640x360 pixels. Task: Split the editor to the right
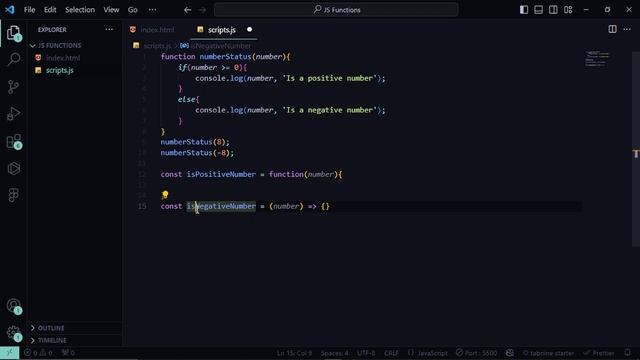coord(612,29)
